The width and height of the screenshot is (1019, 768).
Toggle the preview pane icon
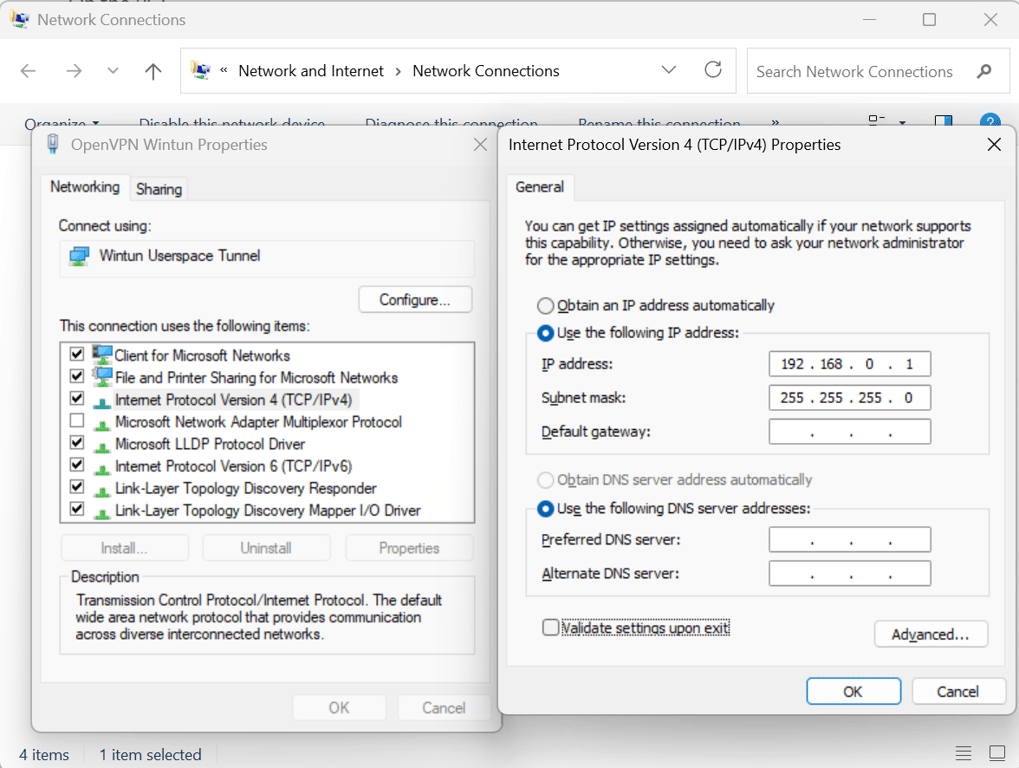coord(943,121)
